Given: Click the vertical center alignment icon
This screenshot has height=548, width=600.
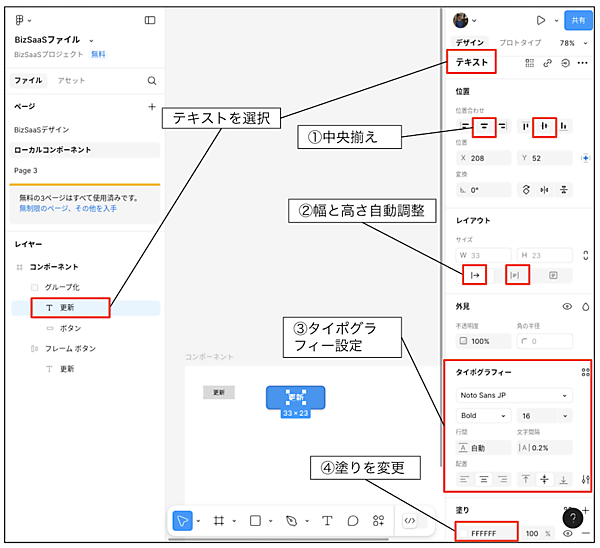Looking at the screenshot, I should 545,126.
